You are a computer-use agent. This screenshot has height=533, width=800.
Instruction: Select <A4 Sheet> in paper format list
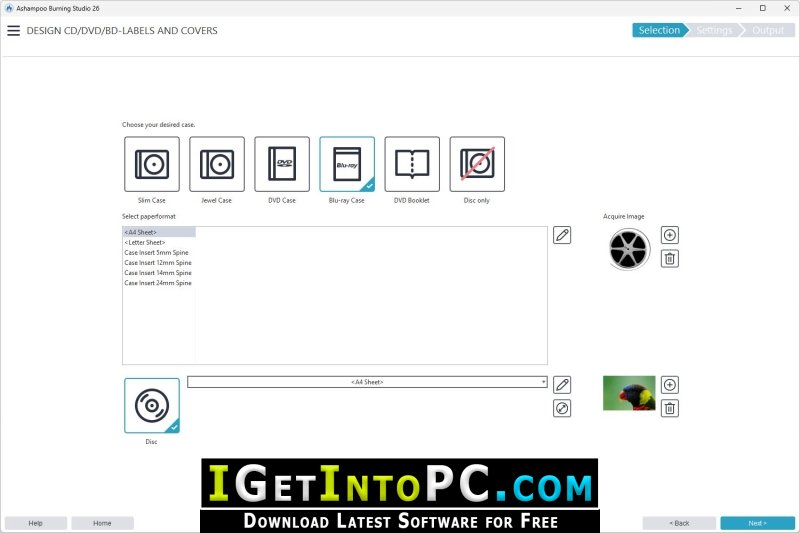coord(159,232)
